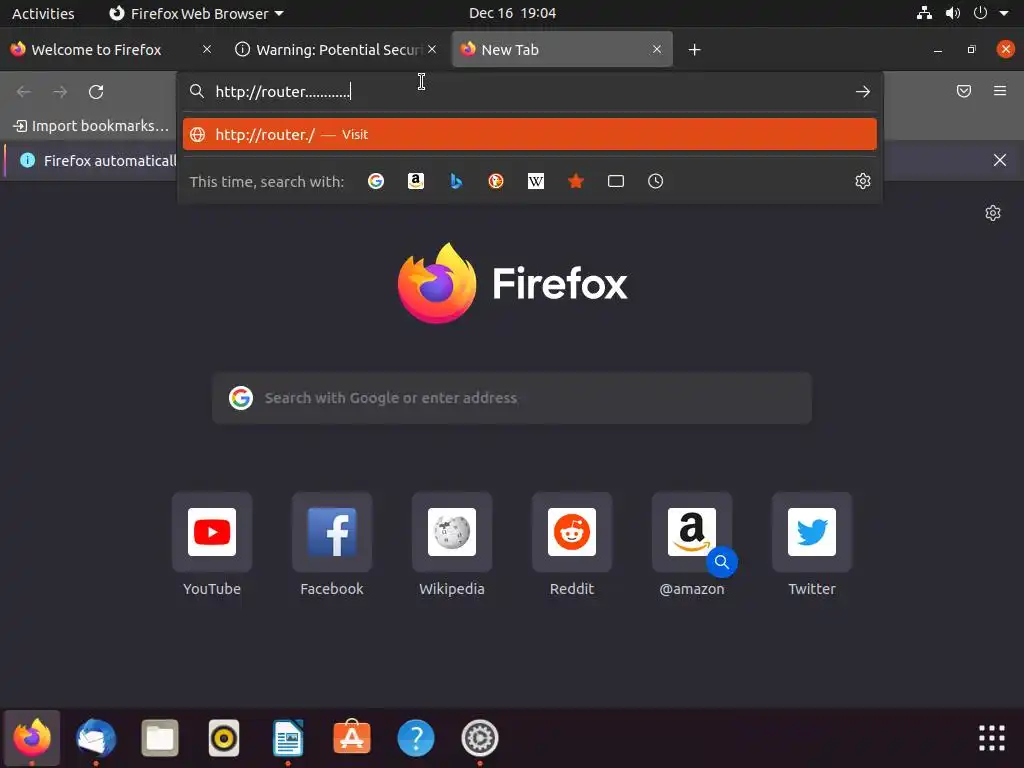The image size is (1024, 768).
Task: Open the Firefox application menu
Action: 1000,91
